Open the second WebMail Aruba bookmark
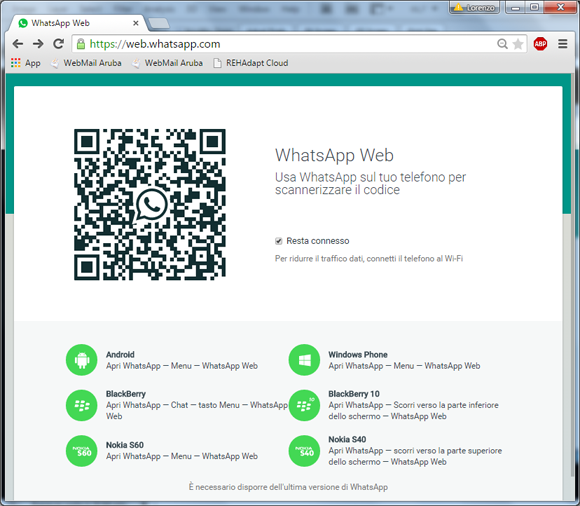580x506 pixels. point(167,63)
